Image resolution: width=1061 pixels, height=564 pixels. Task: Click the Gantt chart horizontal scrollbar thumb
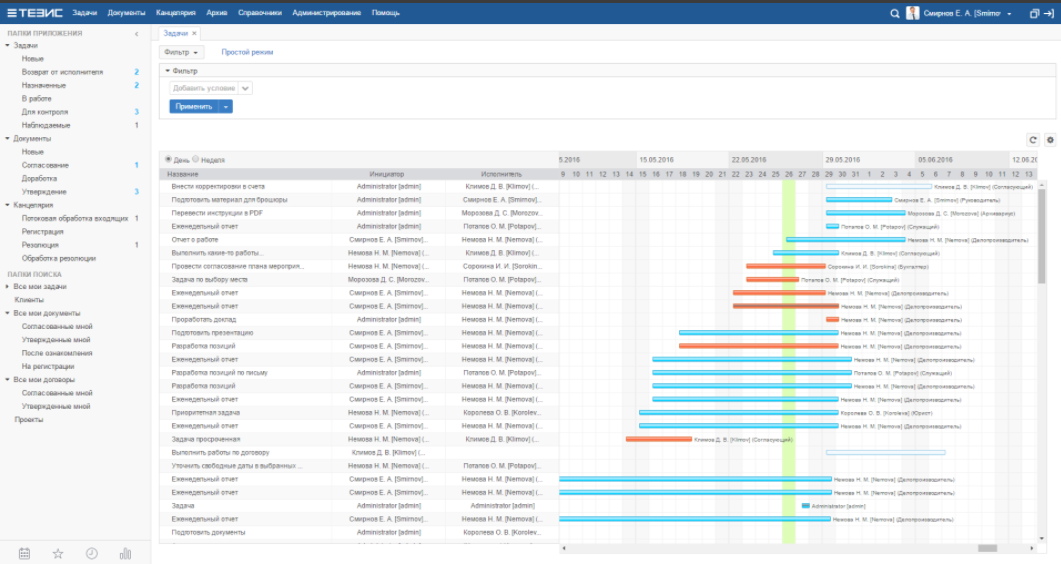point(987,548)
